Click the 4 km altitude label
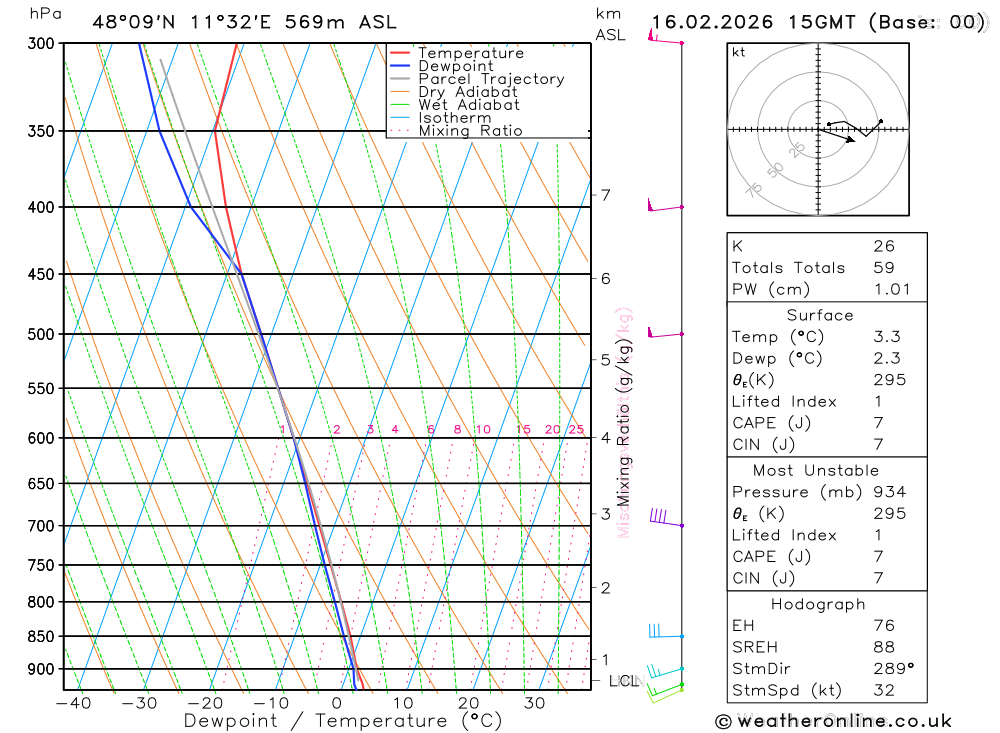This screenshot has height=733, width=1000. pos(606,438)
